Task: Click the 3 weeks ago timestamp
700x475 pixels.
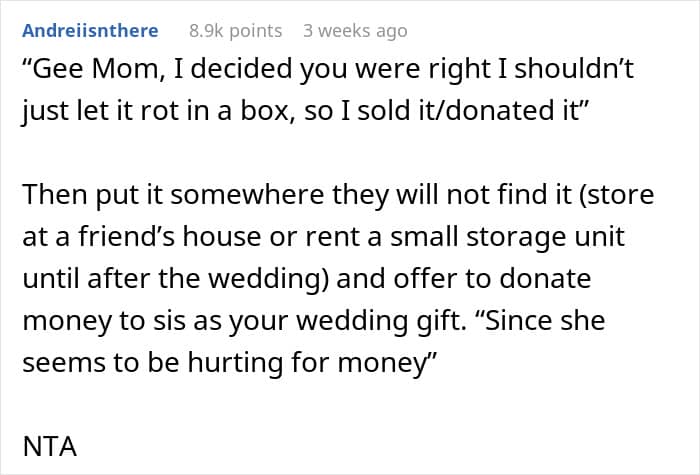Action: [x=355, y=31]
